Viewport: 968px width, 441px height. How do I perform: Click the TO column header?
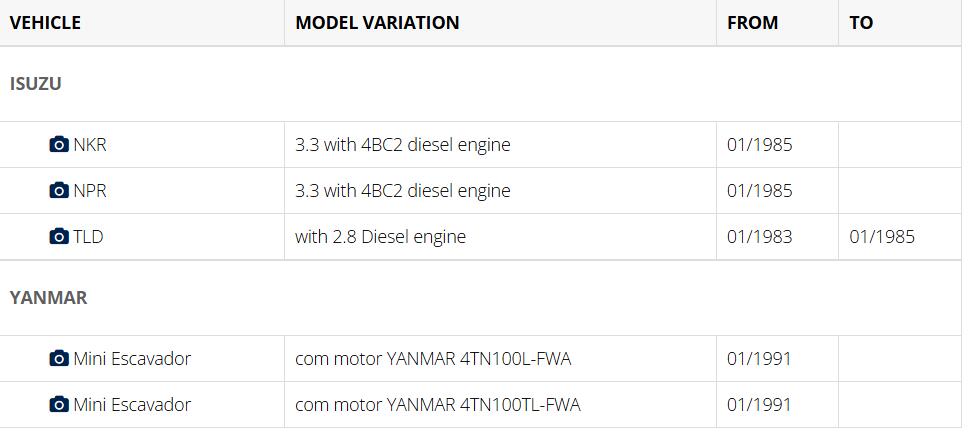pos(861,22)
